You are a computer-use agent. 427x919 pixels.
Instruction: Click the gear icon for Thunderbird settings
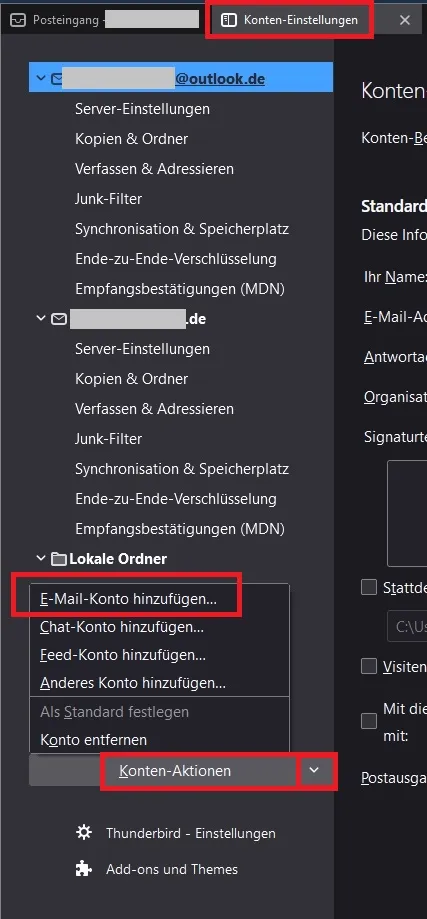point(84,833)
